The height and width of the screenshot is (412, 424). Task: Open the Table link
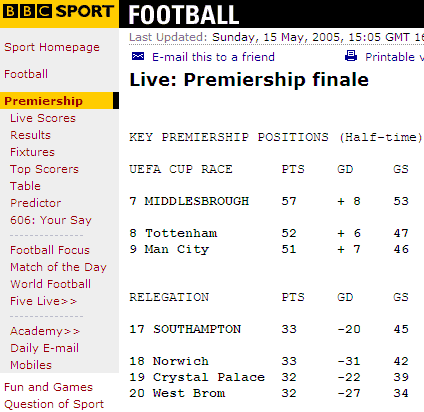[x=25, y=186]
